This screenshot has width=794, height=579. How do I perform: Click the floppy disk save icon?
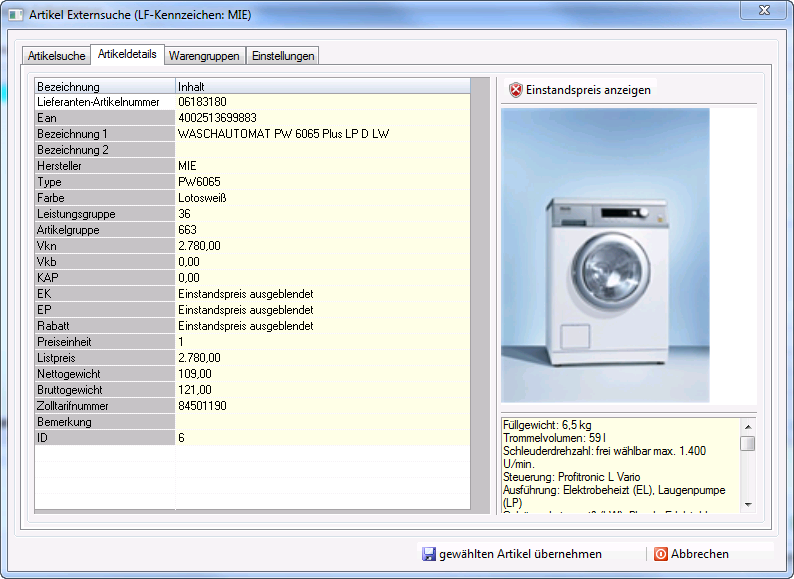click(428, 554)
